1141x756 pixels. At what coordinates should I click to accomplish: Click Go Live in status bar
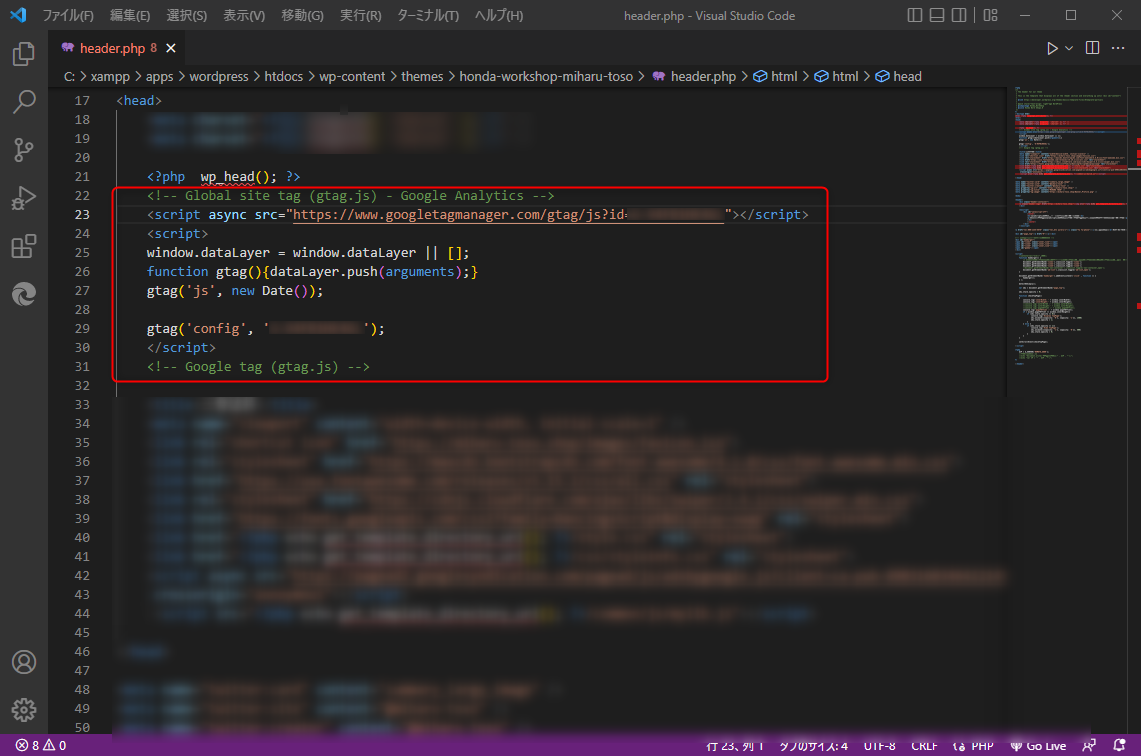click(x=1038, y=746)
